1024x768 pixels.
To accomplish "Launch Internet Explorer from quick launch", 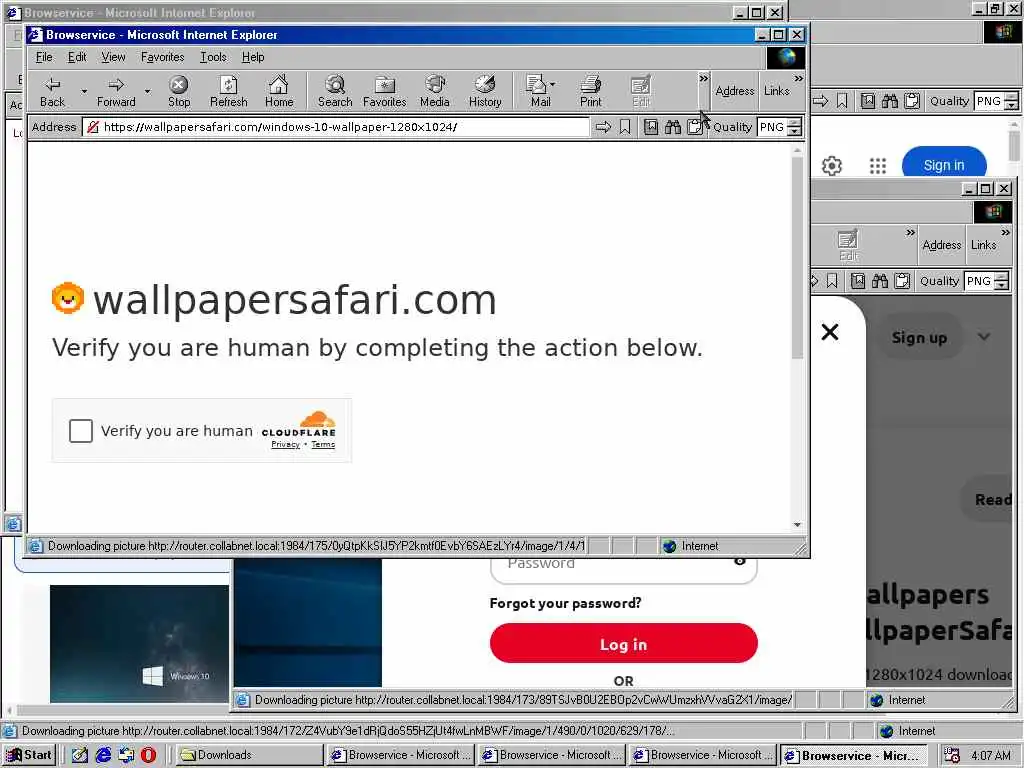I will click(x=103, y=755).
